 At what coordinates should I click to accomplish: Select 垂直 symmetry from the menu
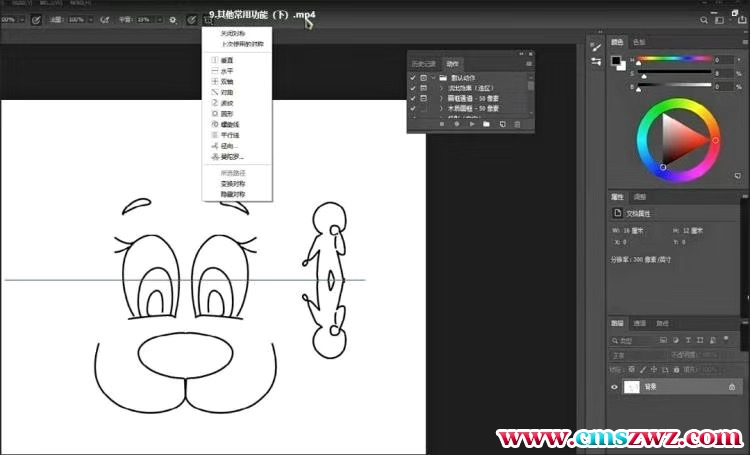coord(227,60)
